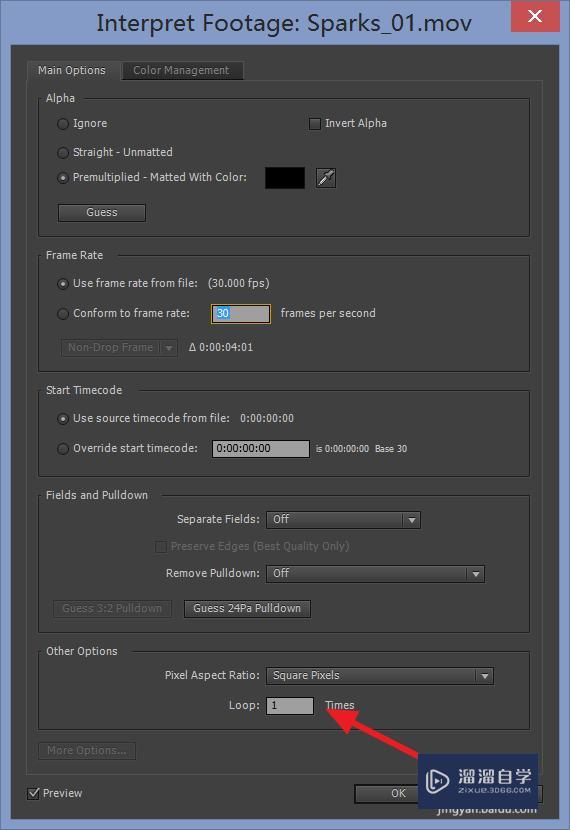Open the black matte color swatch
This screenshot has width=570, height=830.
click(x=285, y=178)
